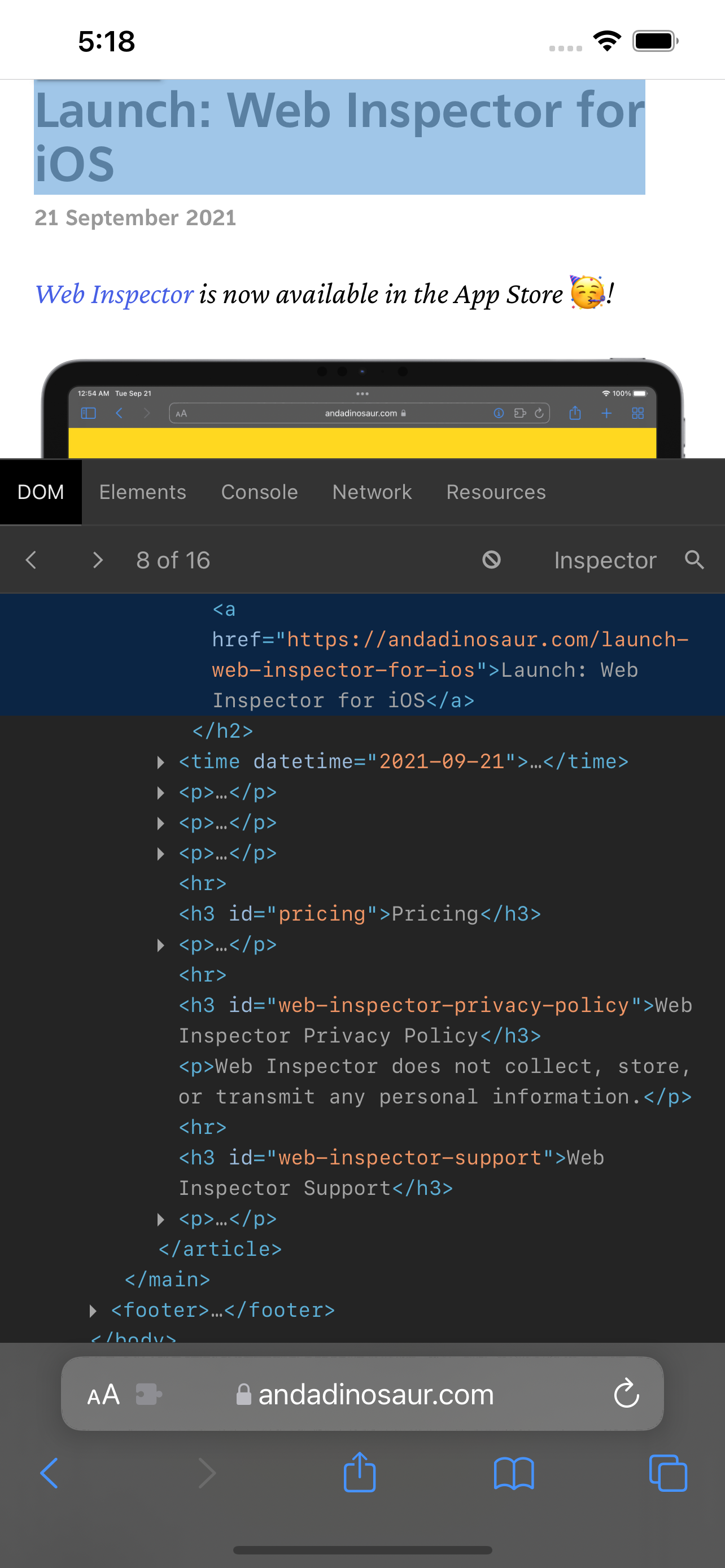Open the Resources tab
The height and width of the screenshot is (1568, 725).
(x=496, y=492)
